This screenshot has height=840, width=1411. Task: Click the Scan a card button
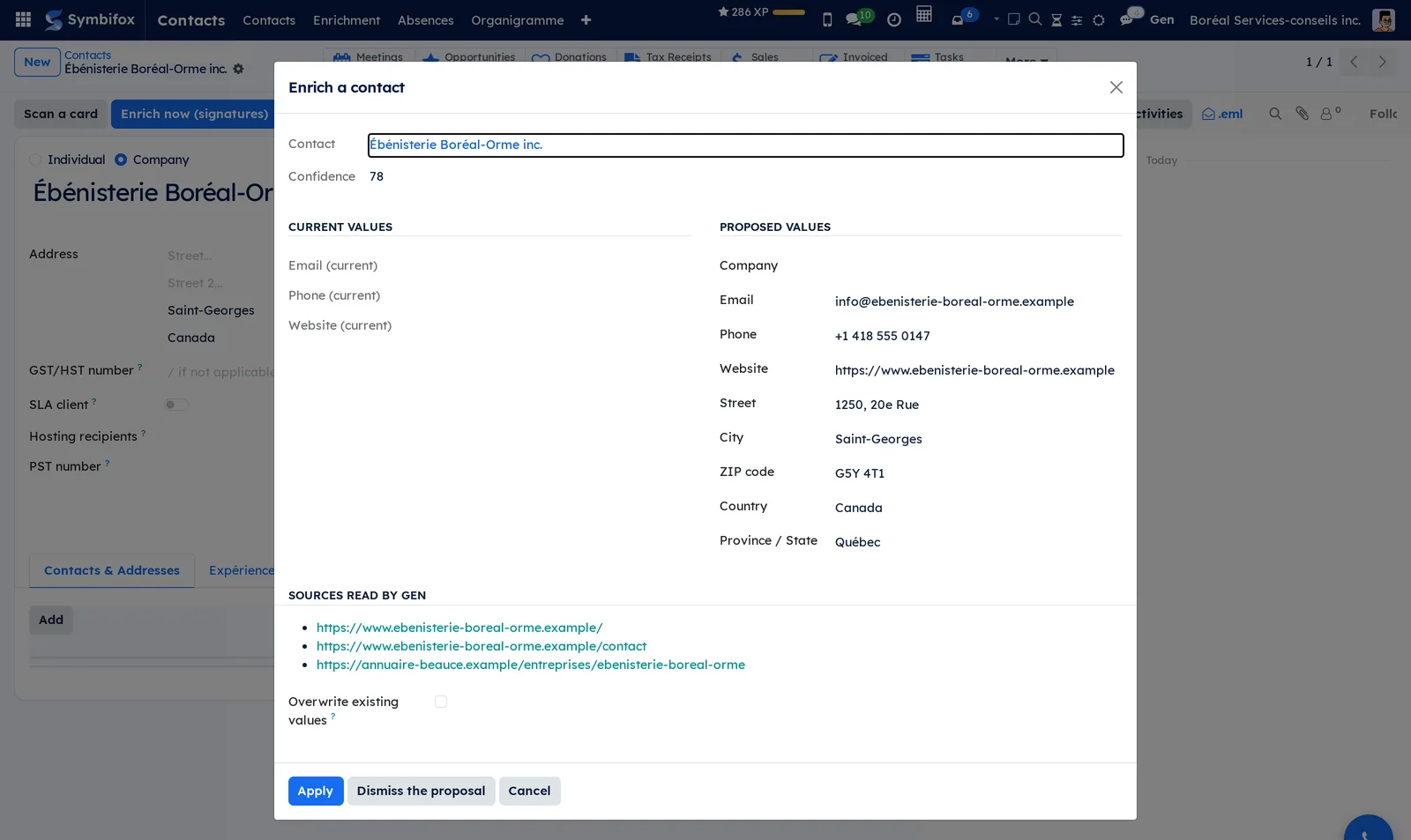61,114
